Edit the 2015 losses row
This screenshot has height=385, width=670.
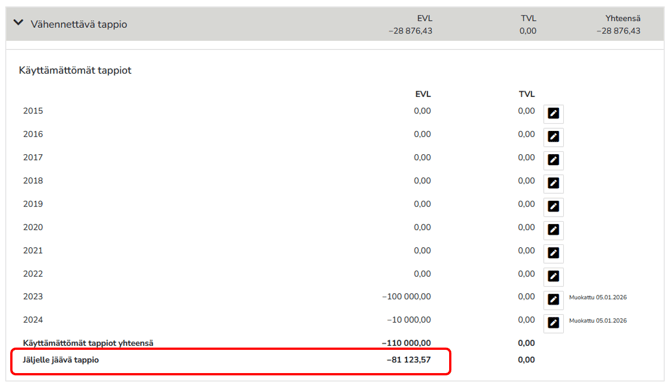pos(553,114)
